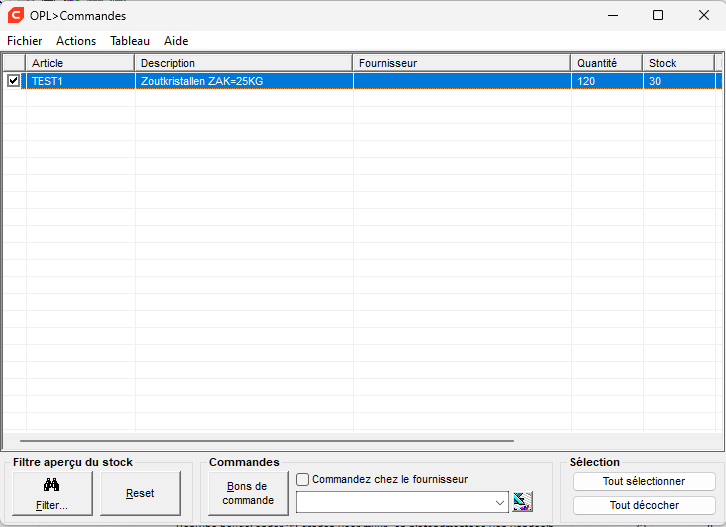726x527 pixels.
Task: Maximize the OPL>Commandes window
Action: (658, 15)
